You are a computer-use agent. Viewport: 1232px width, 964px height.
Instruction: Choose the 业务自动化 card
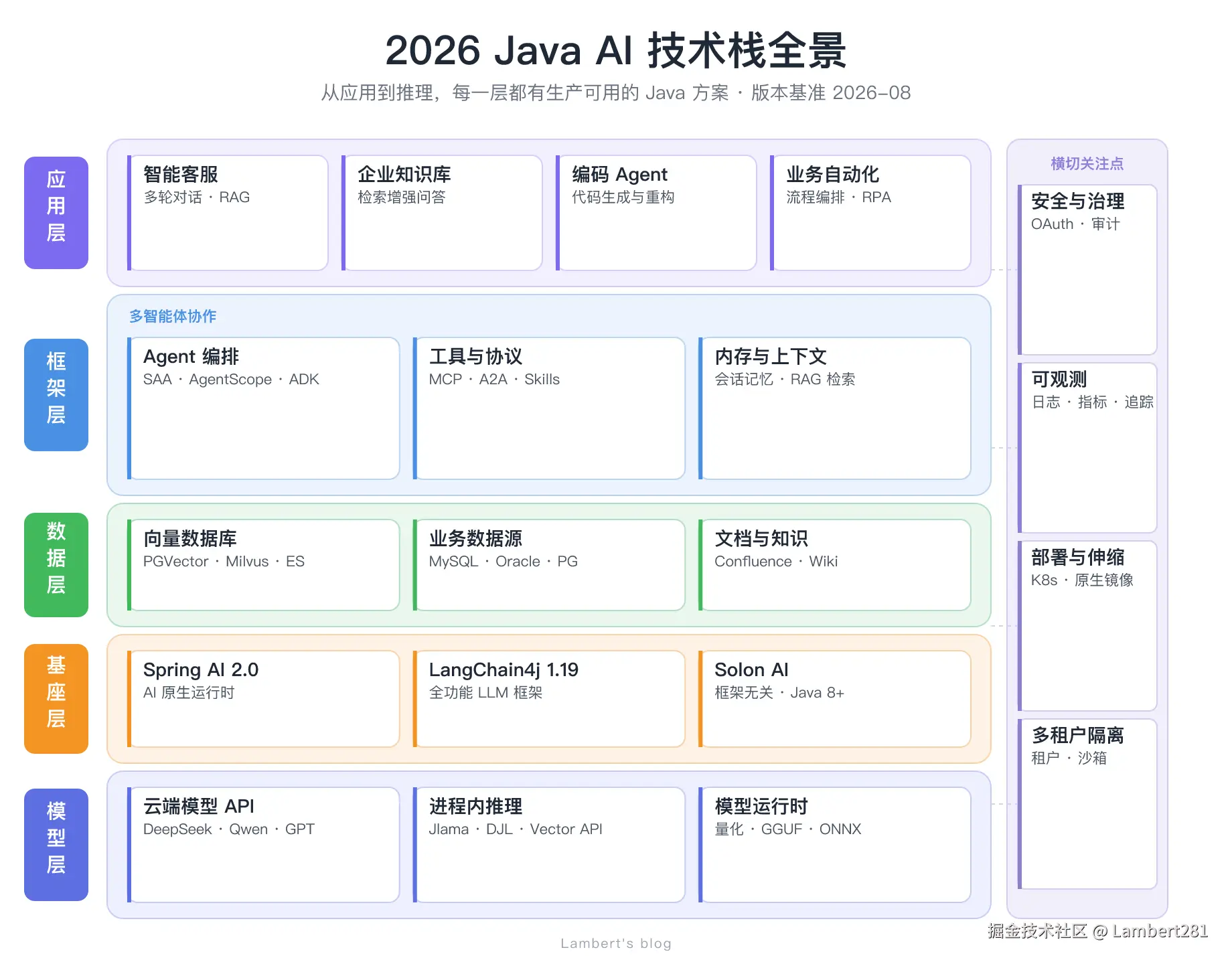pos(870,213)
